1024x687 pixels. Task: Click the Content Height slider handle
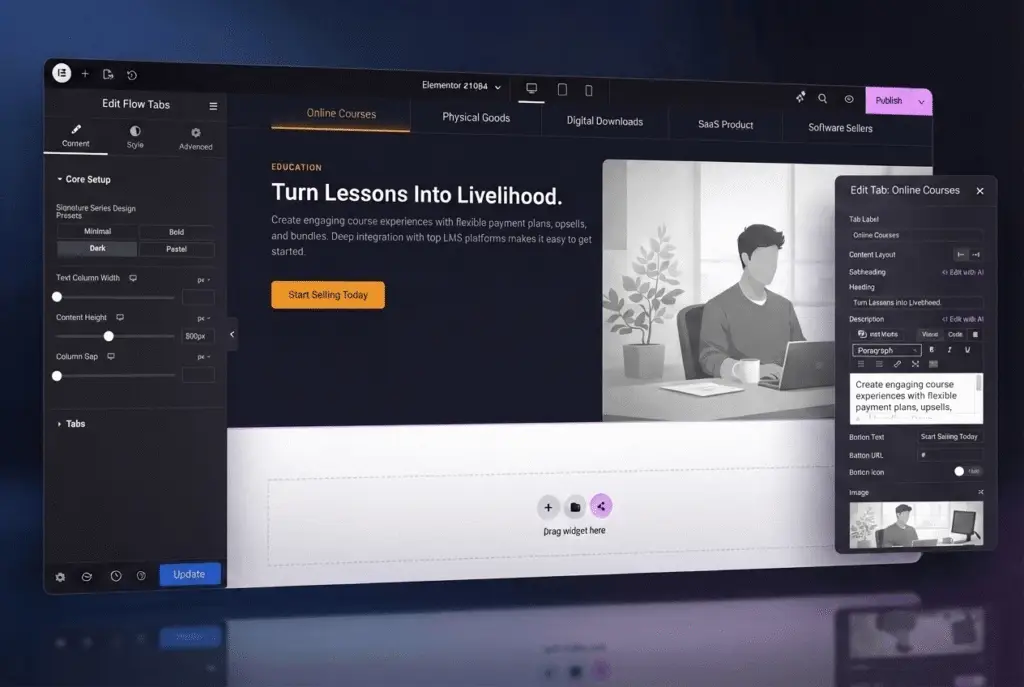point(109,336)
